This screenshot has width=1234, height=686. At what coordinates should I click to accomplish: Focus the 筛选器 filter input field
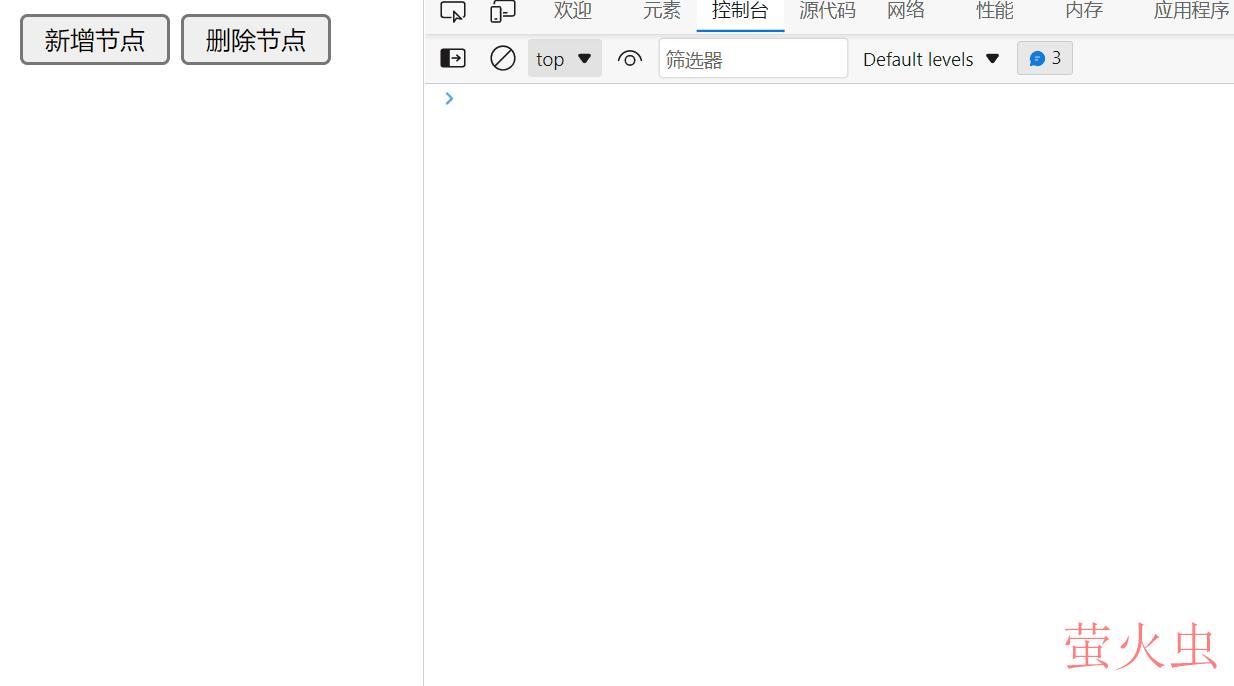(752, 59)
